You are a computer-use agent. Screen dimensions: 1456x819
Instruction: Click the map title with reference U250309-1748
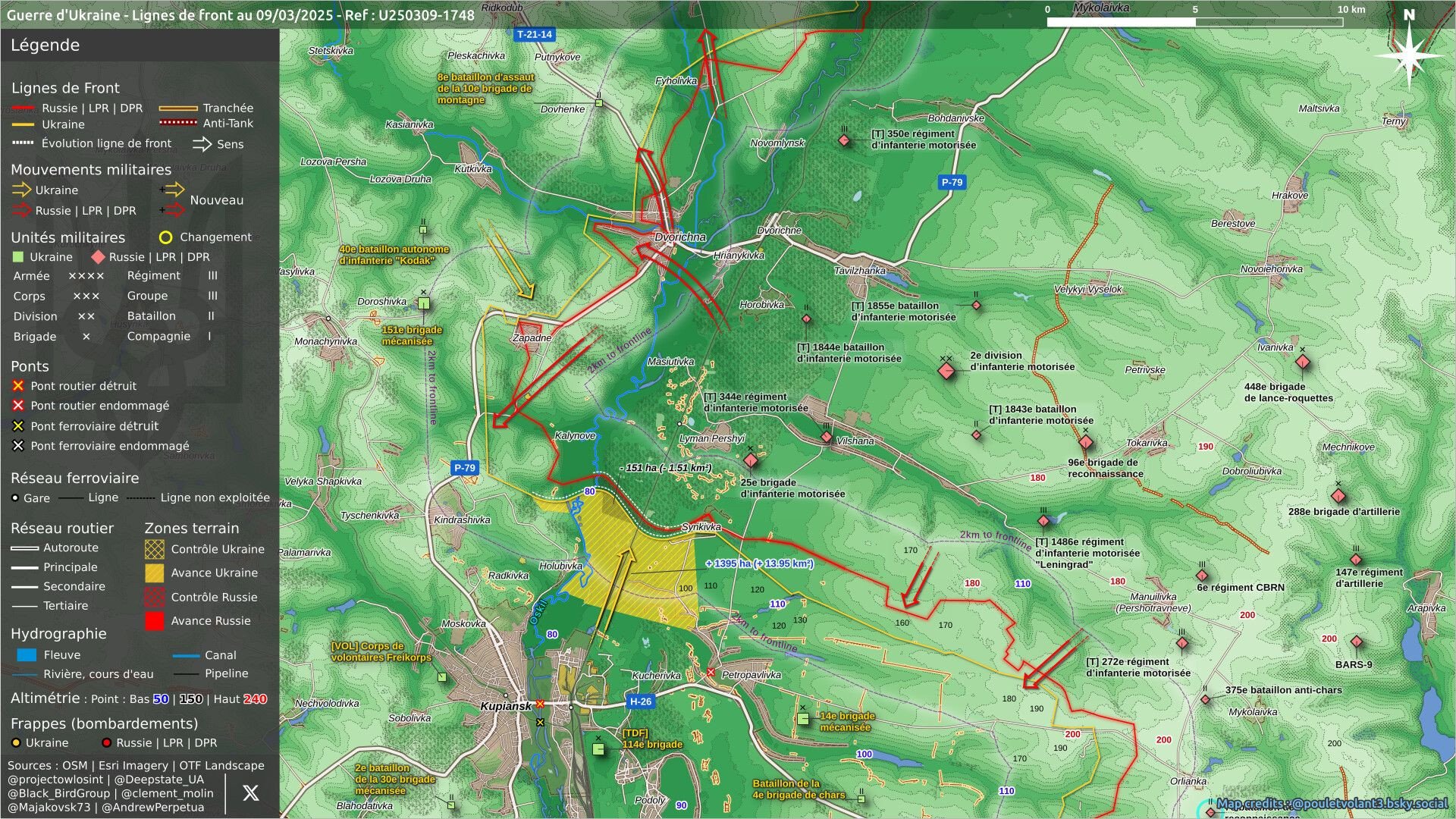click(x=240, y=14)
